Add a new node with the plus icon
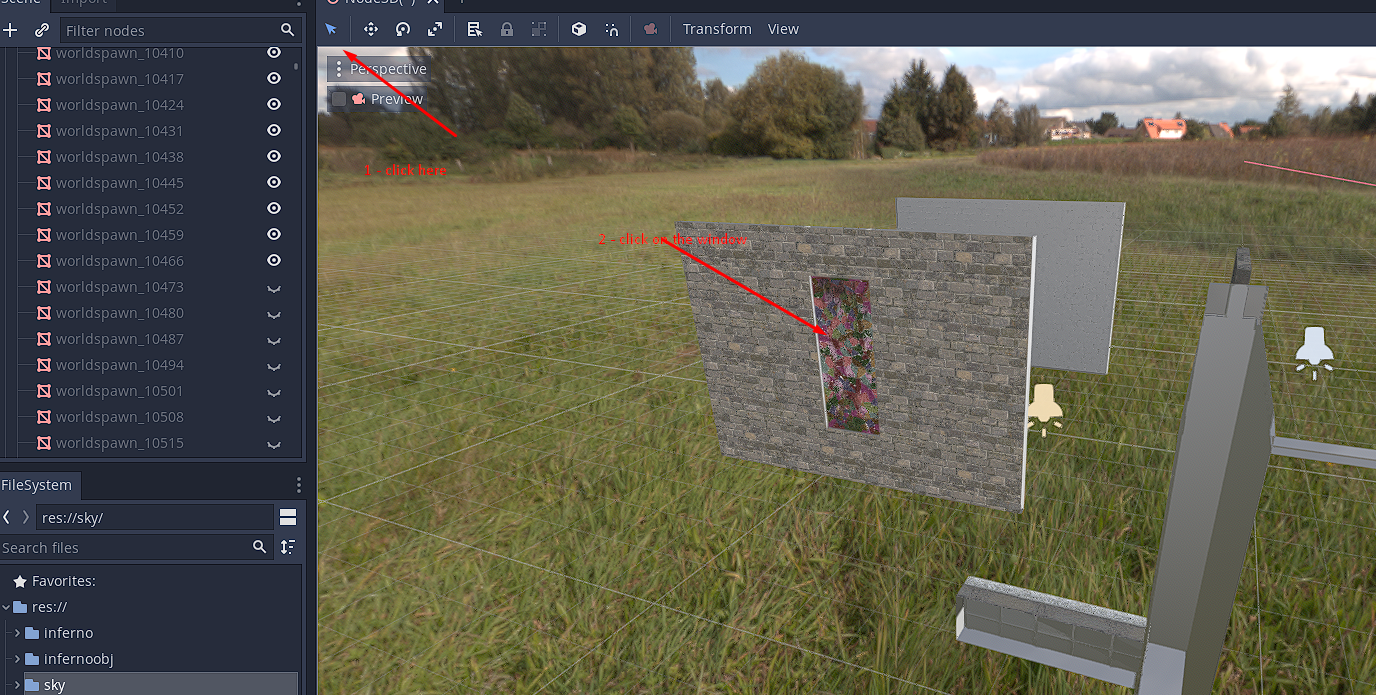Screen dimensions: 1376x695 coord(10,30)
